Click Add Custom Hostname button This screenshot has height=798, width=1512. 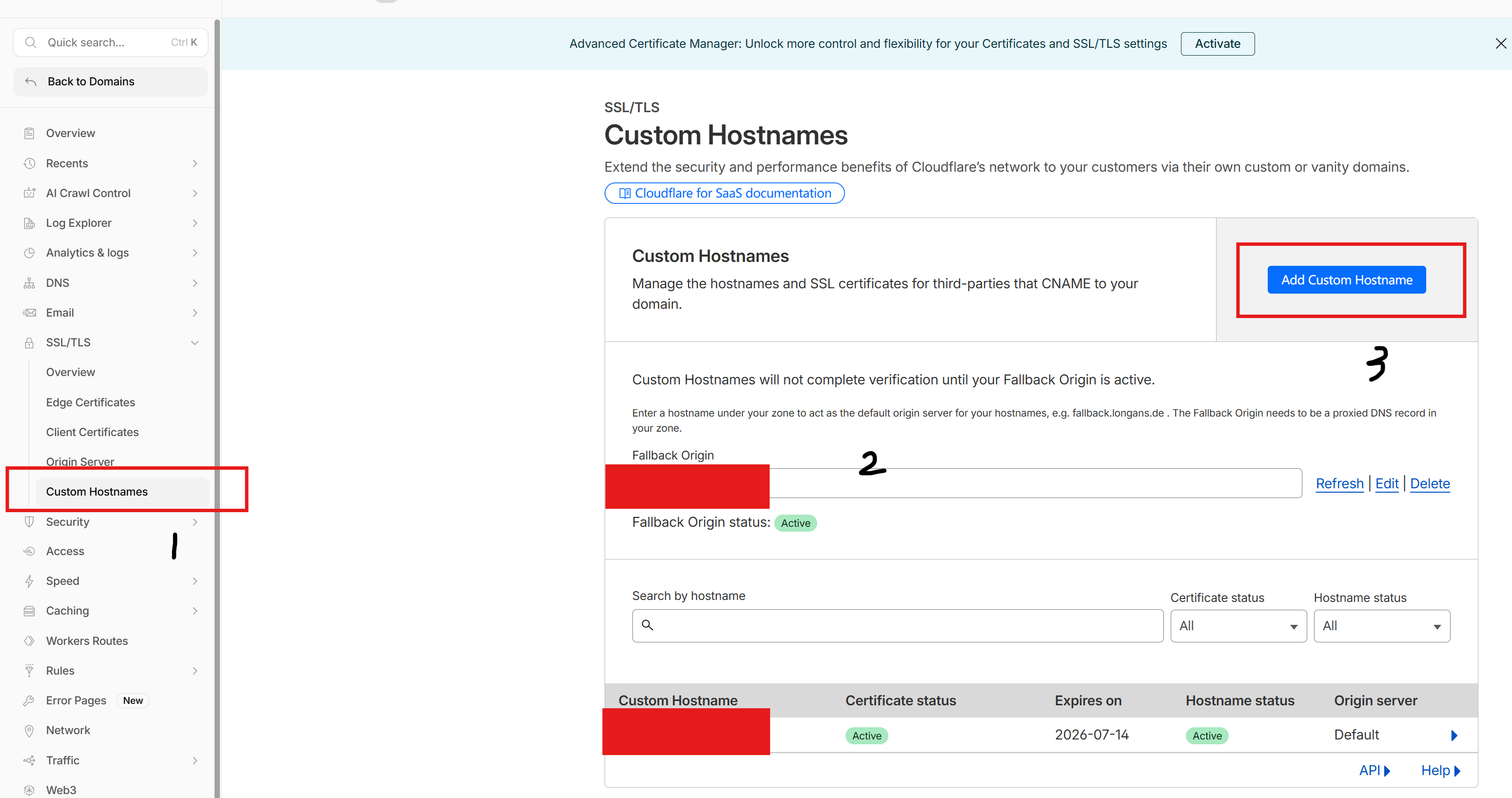(x=1346, y=280)
